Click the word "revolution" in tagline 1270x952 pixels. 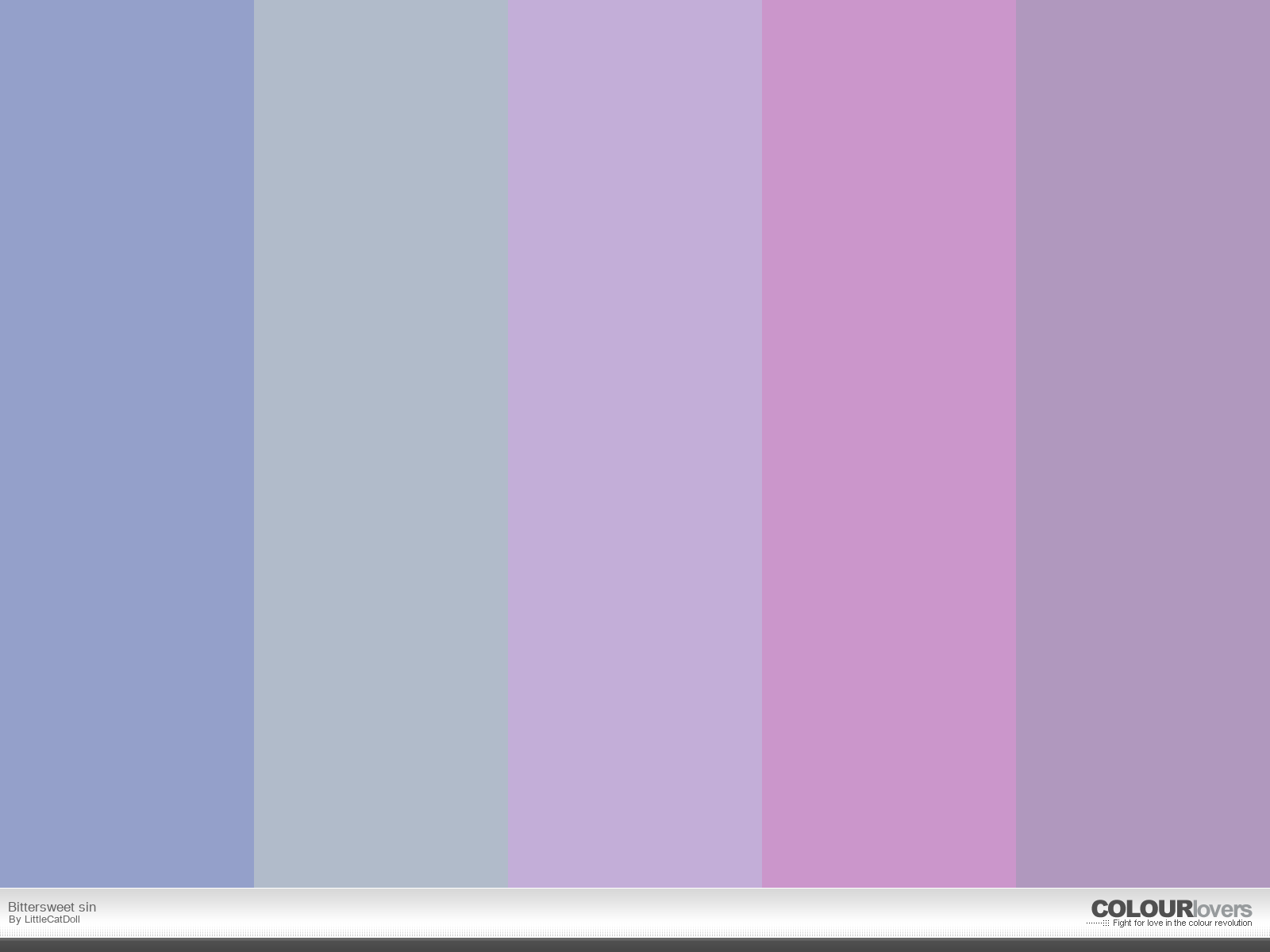[x=1231, y=923]
